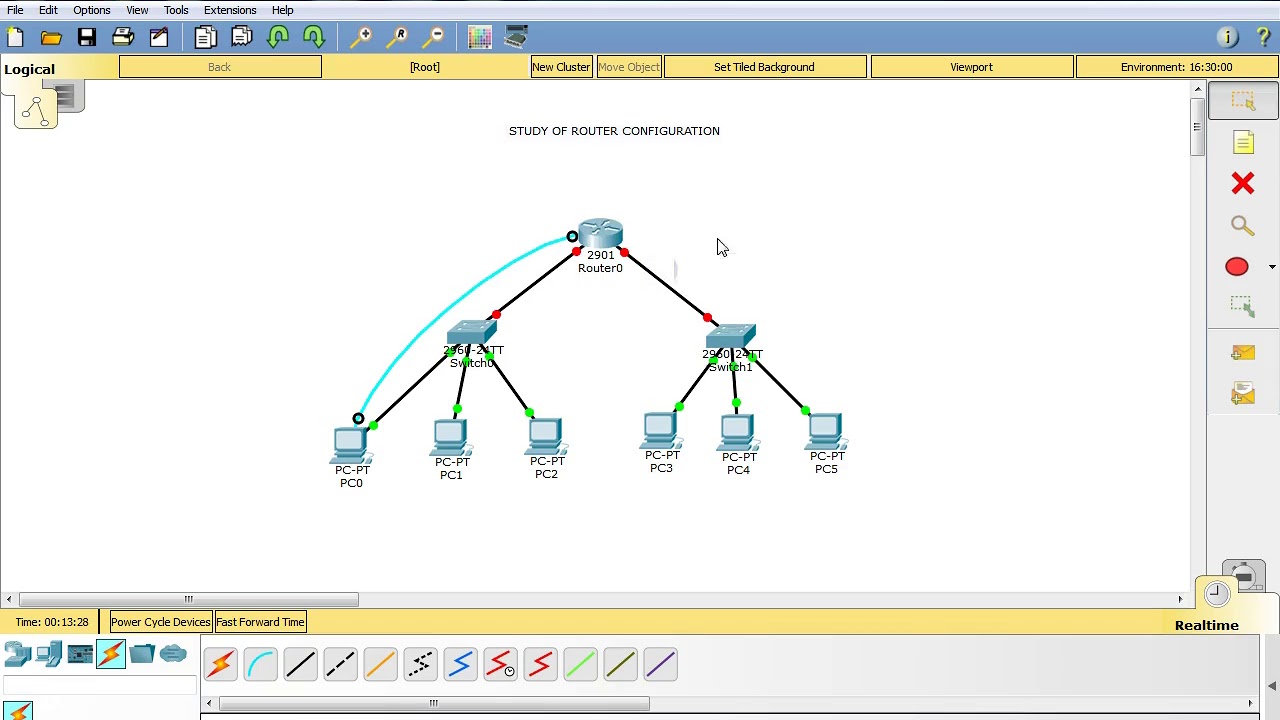The width and height of the screenshot is (1280, 720).
Task: Choose the Console cable
Action: click(x=260, y=665)
